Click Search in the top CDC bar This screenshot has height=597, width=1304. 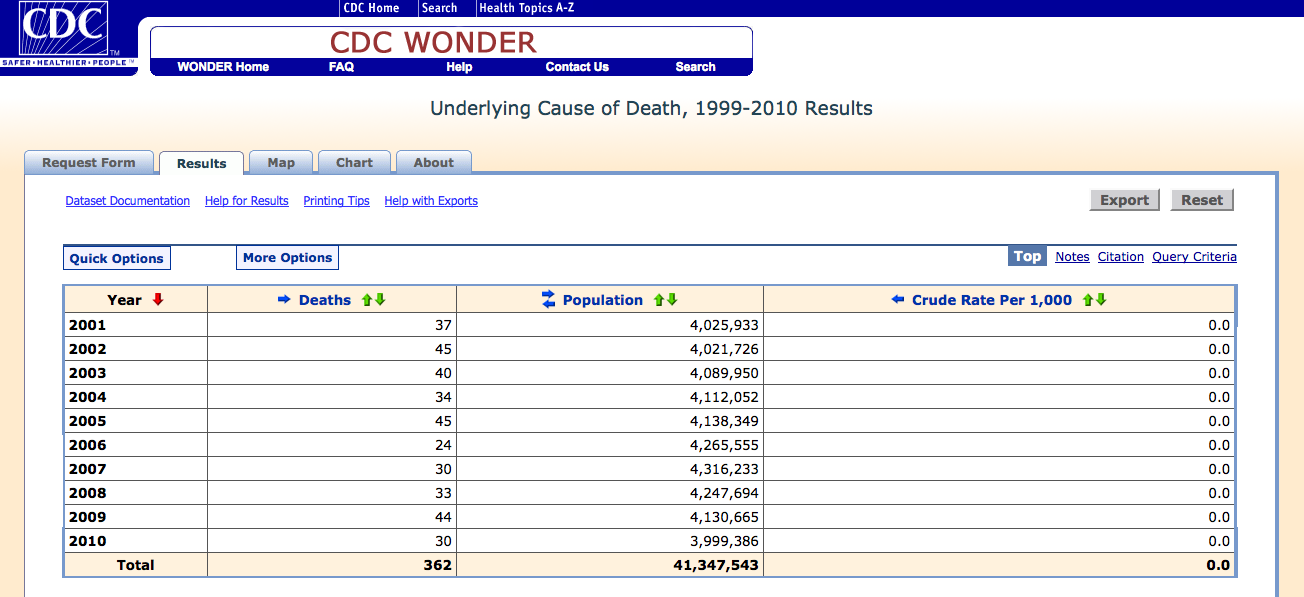coord(439,8)
